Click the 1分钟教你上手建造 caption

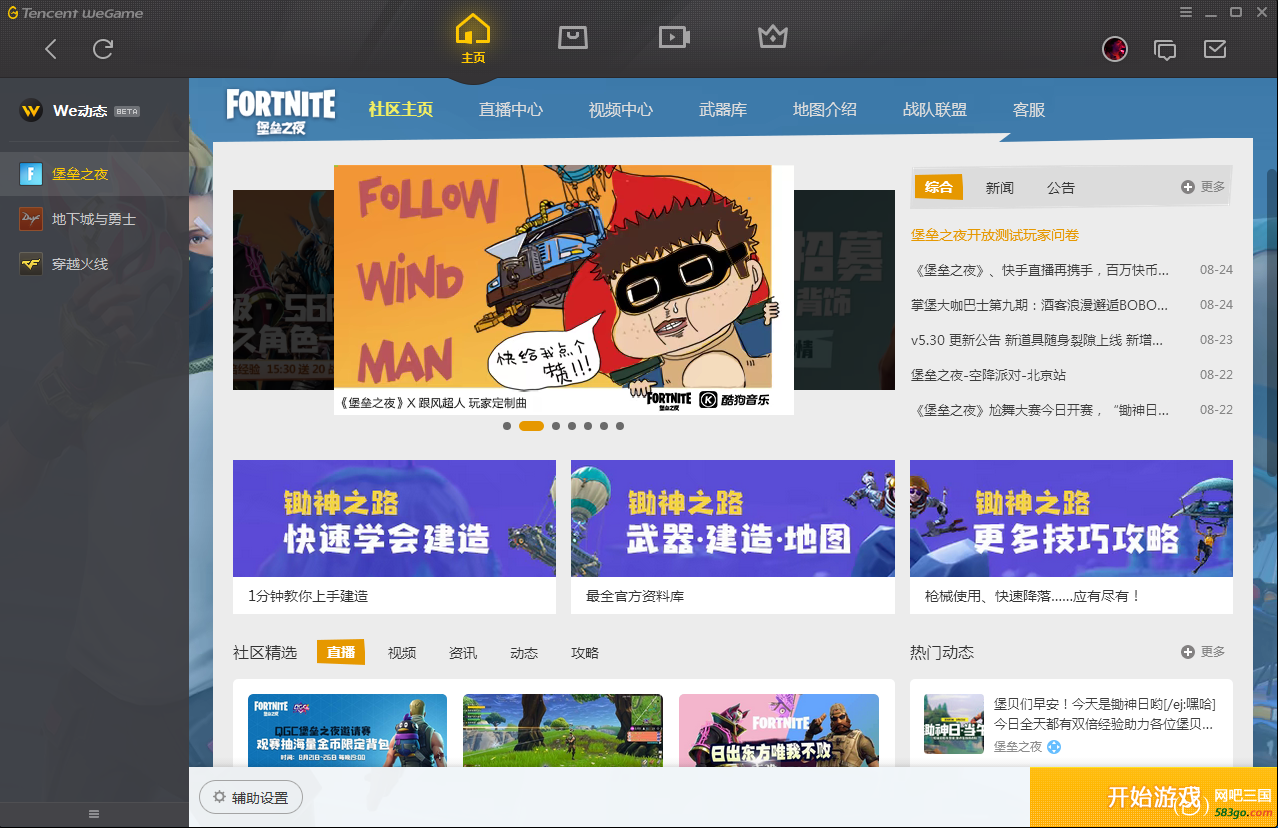(x=308, y=596)
